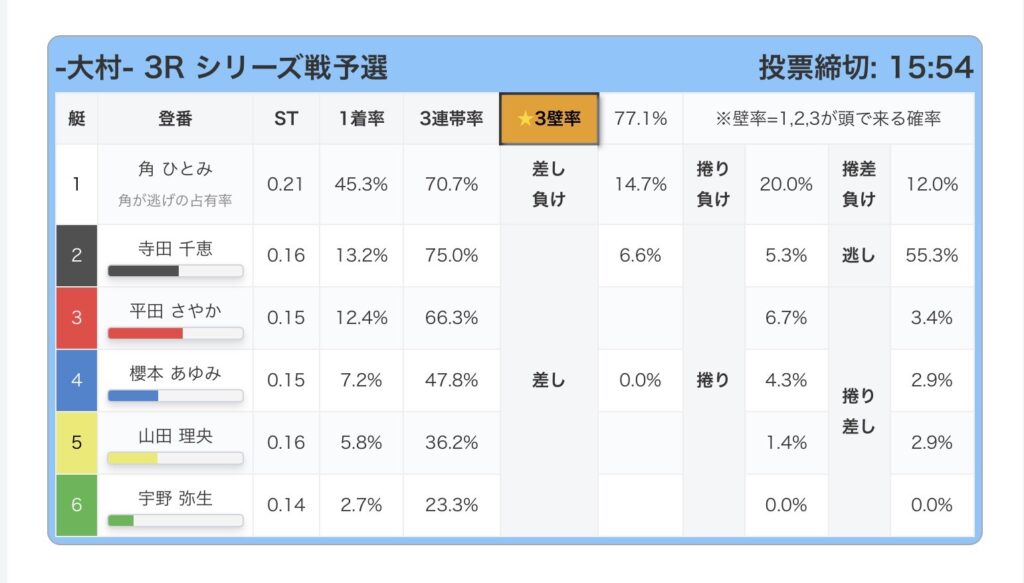Click the 投票締切 15:54 deadline text
The height and width of the screenshot is (583, 1024).
coord(865,67)
